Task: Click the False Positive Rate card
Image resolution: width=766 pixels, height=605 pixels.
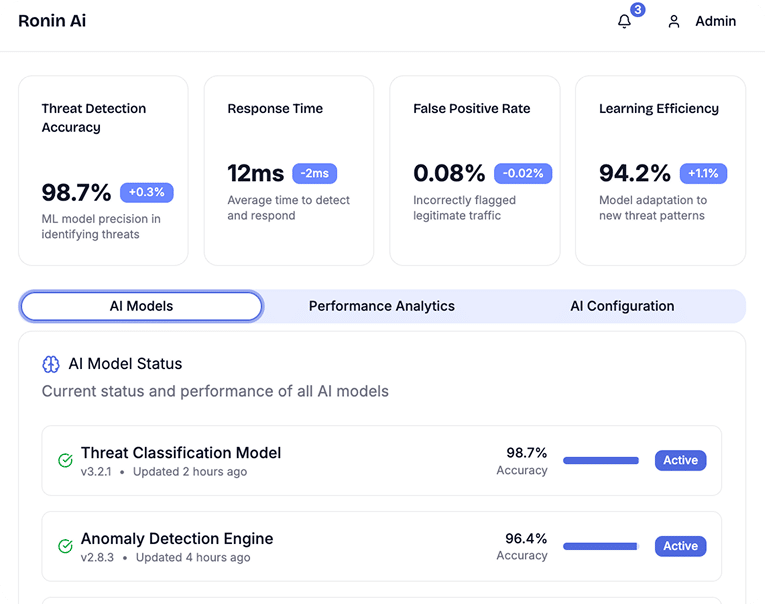Action: pos(475,170)
